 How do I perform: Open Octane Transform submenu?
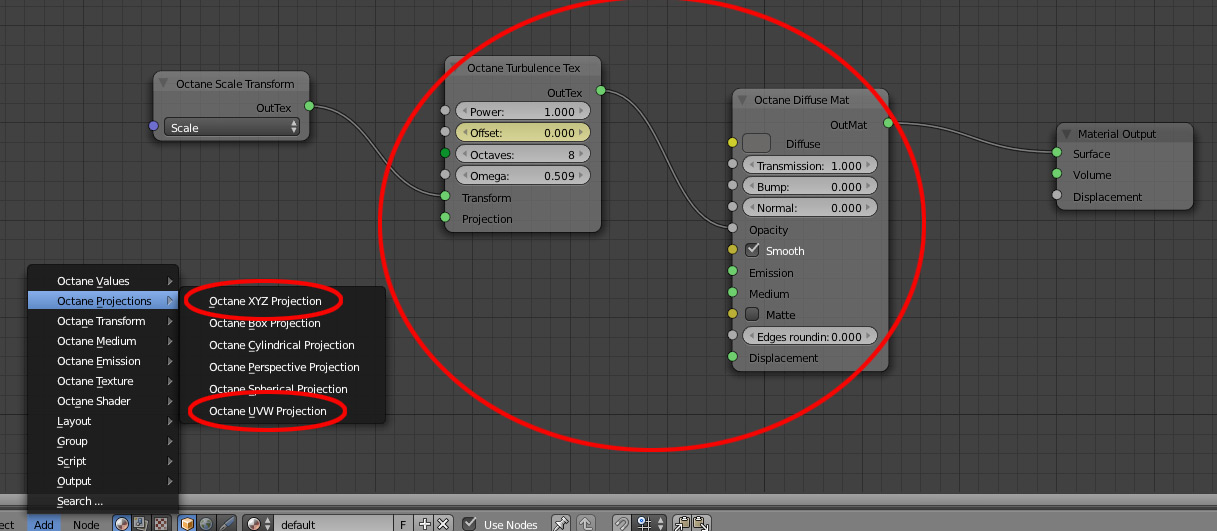[103, 321]
